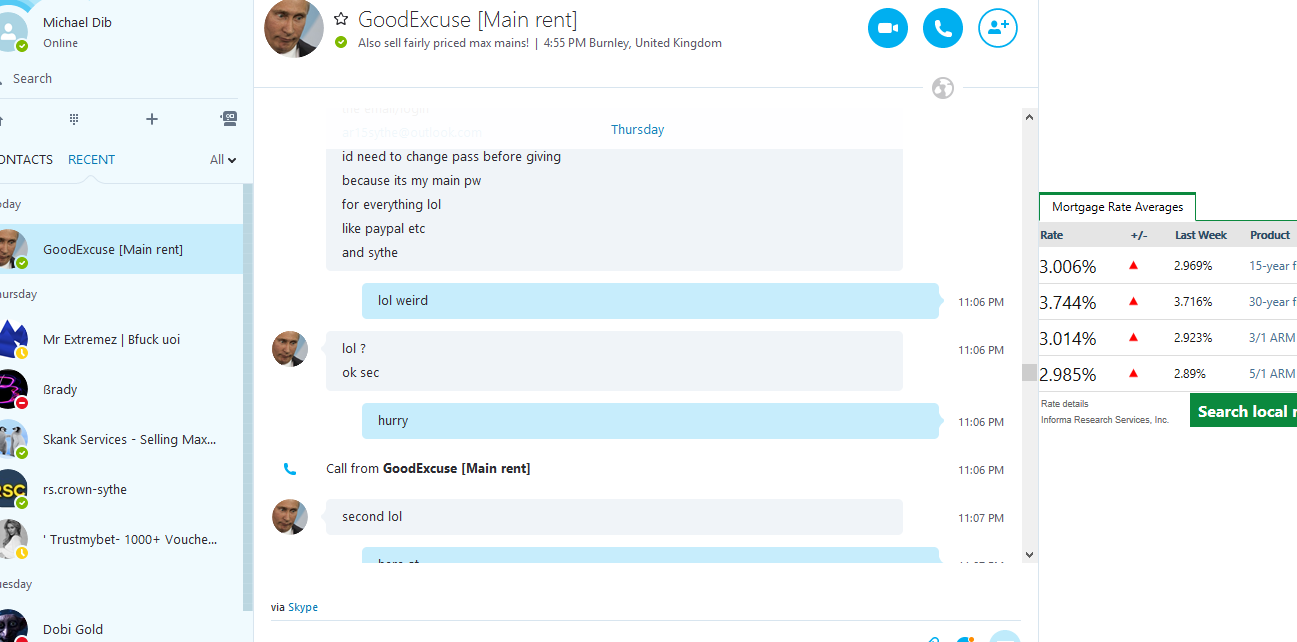Open the bots icon in the sidebar
This screenshot has width=1297, height=642.
pyautogui.click(x=229, y=118)
